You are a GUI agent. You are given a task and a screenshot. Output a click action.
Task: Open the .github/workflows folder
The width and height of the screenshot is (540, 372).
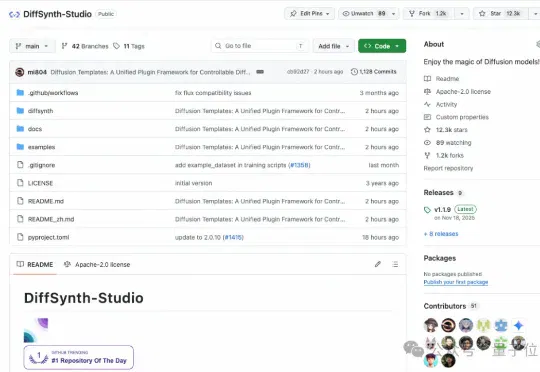[53, 93]
